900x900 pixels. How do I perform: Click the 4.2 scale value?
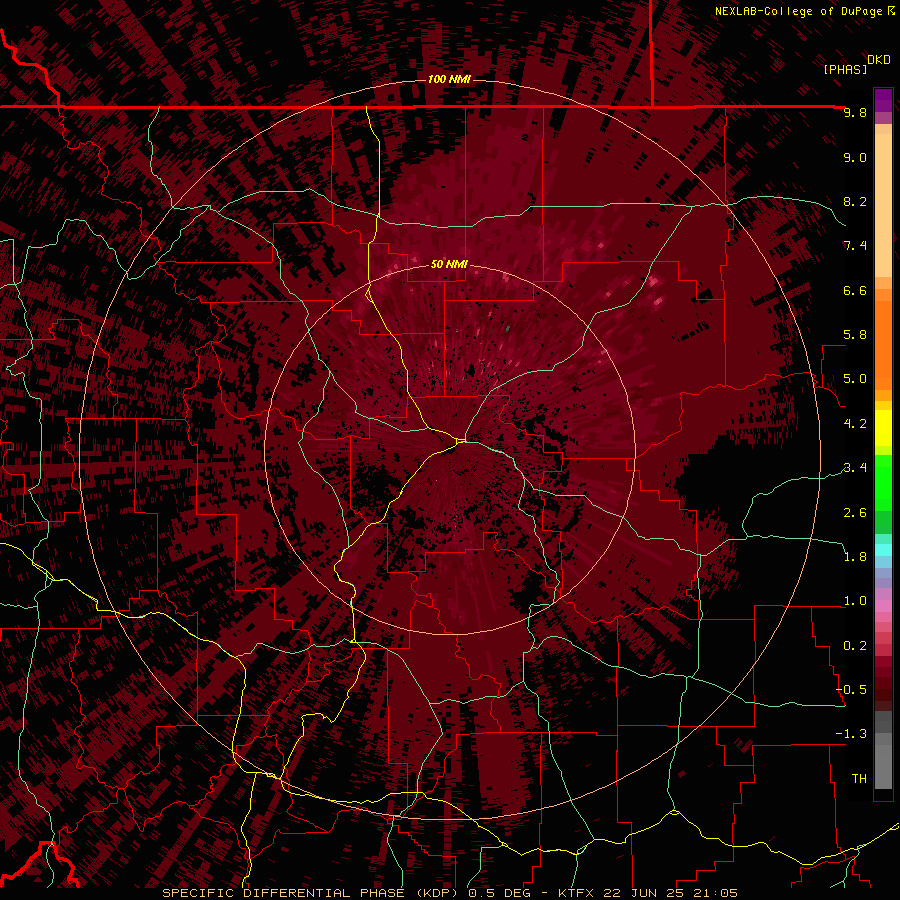[855, 424]
